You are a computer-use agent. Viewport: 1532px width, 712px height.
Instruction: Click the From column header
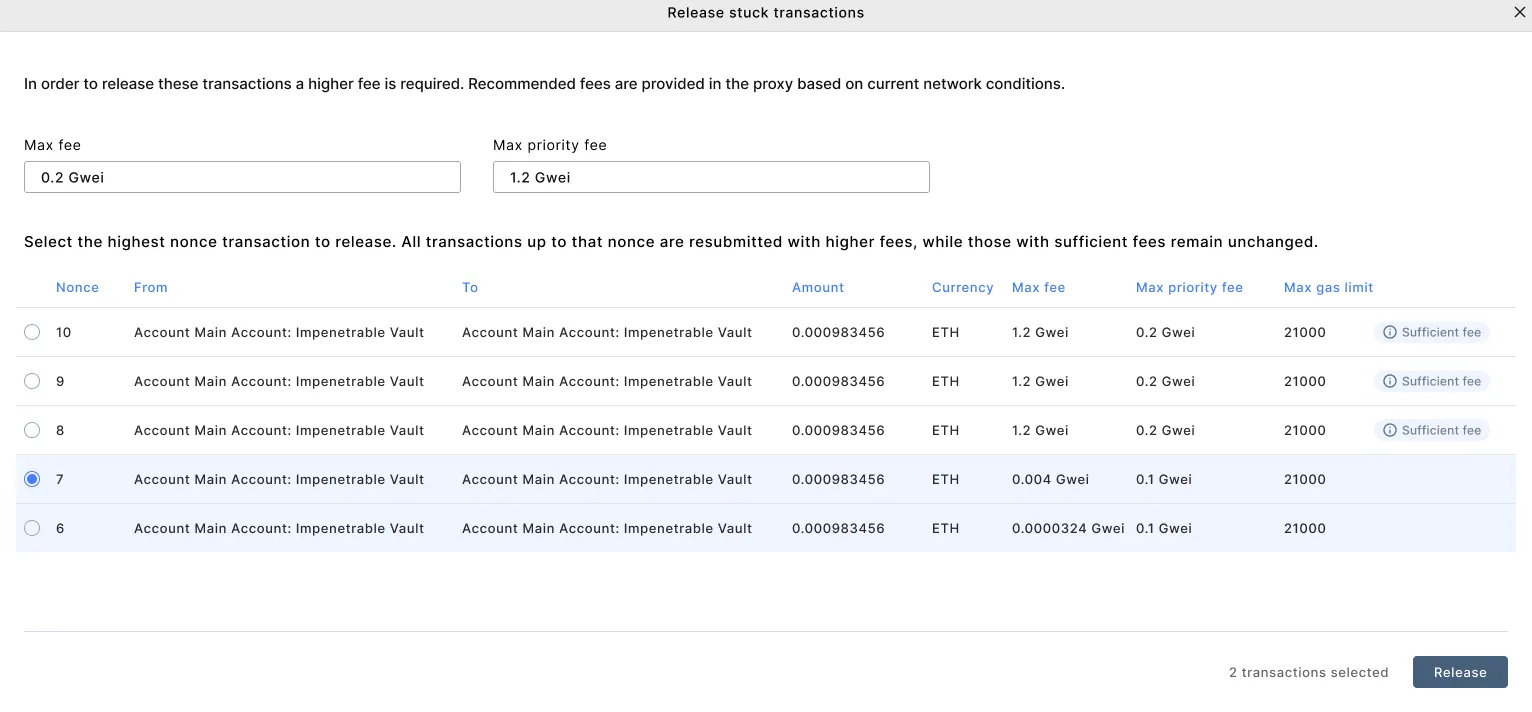[x=151, y=287]
